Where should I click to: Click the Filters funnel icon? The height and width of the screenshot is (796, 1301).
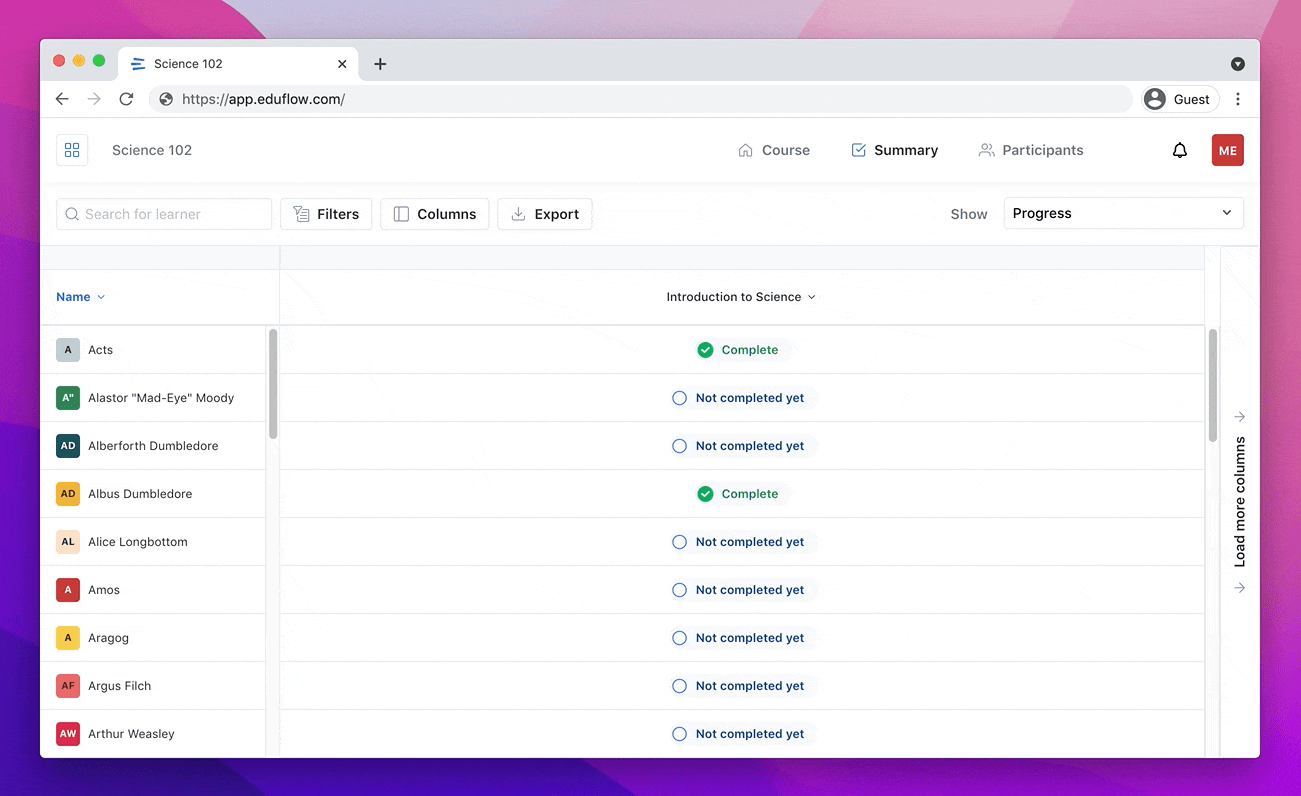(301, 213)
